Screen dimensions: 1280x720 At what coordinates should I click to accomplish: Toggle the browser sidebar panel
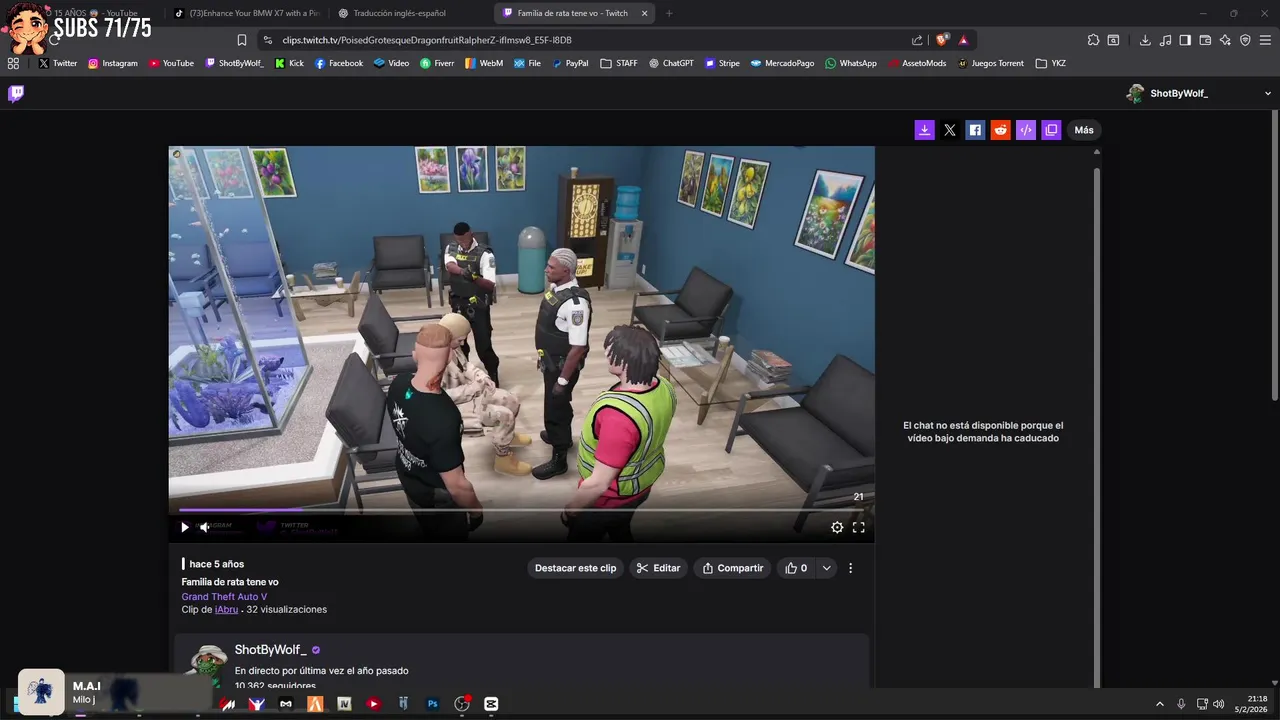[1185, 40]
